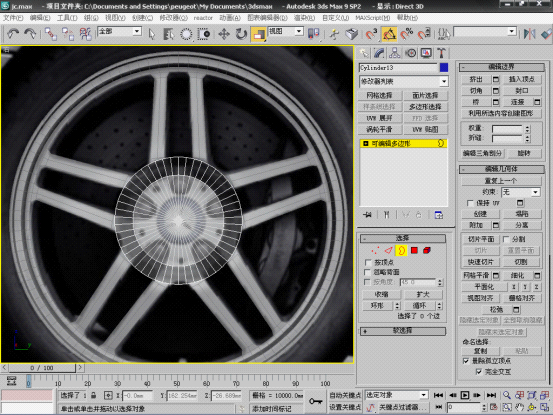Click the 循环 loop button
This screenshot has width=553, height=415.
[420, 306]
